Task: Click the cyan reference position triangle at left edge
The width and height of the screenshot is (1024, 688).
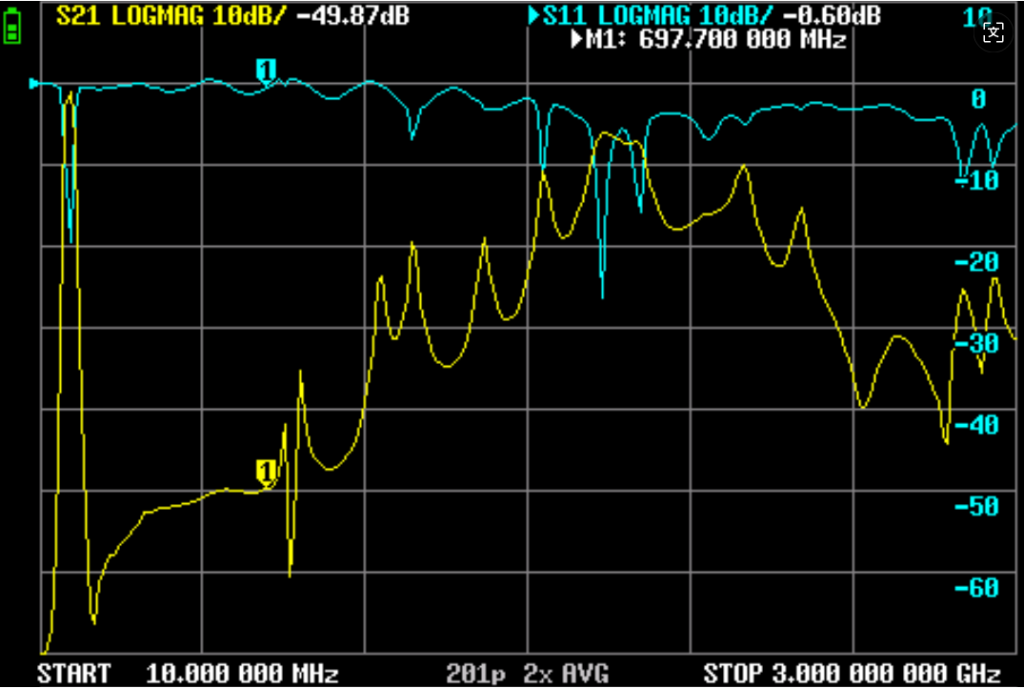Action: [x=35, y=84]
